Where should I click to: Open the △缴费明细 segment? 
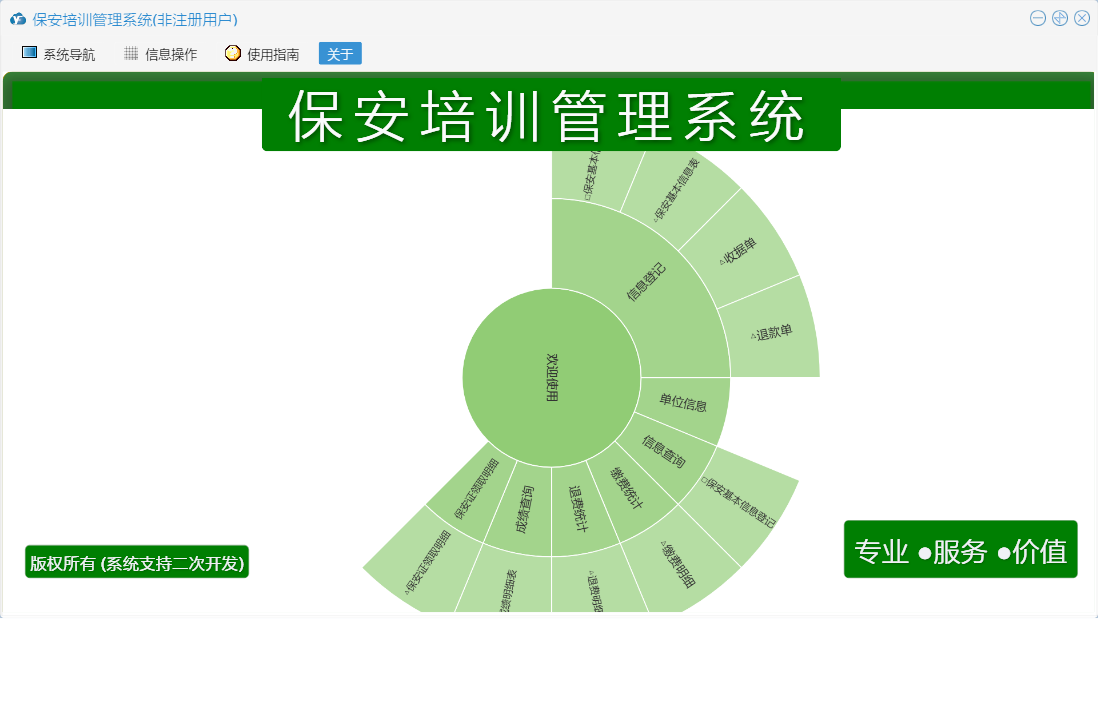tap(676, 564)
